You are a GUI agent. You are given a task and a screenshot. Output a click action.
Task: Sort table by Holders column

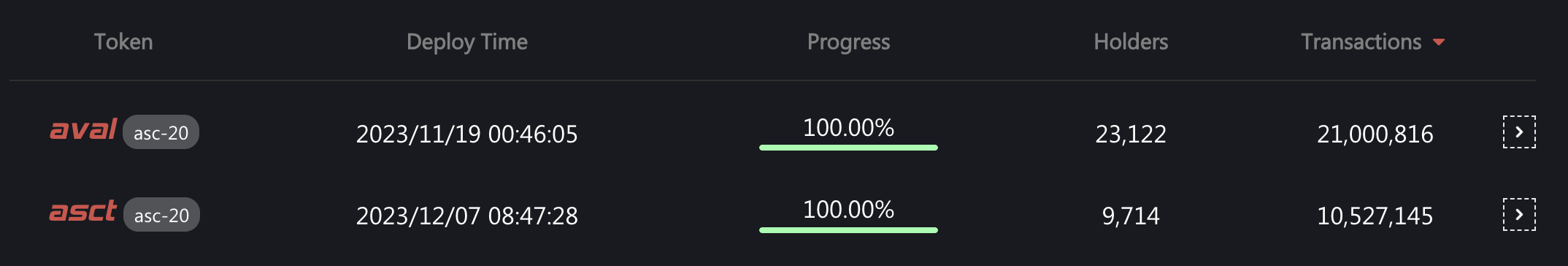[1131, 42]
